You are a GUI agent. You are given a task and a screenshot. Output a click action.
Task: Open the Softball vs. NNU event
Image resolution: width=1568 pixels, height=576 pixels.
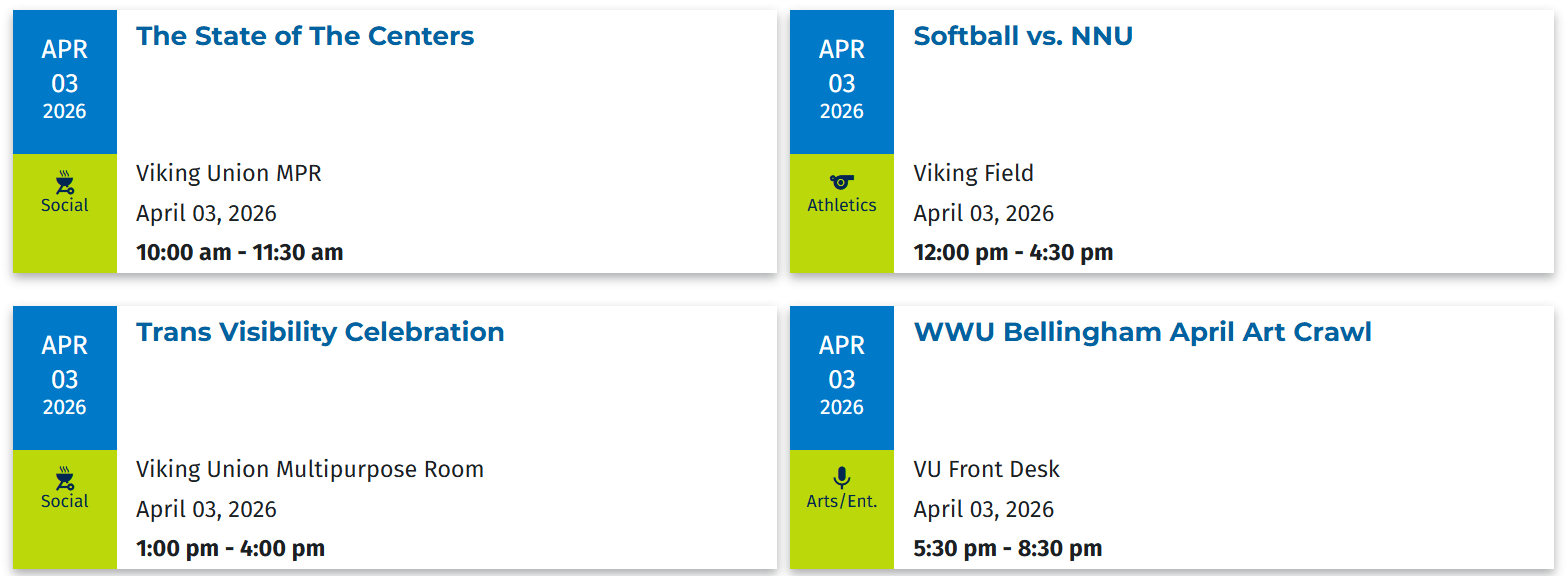coord(1023,37)
